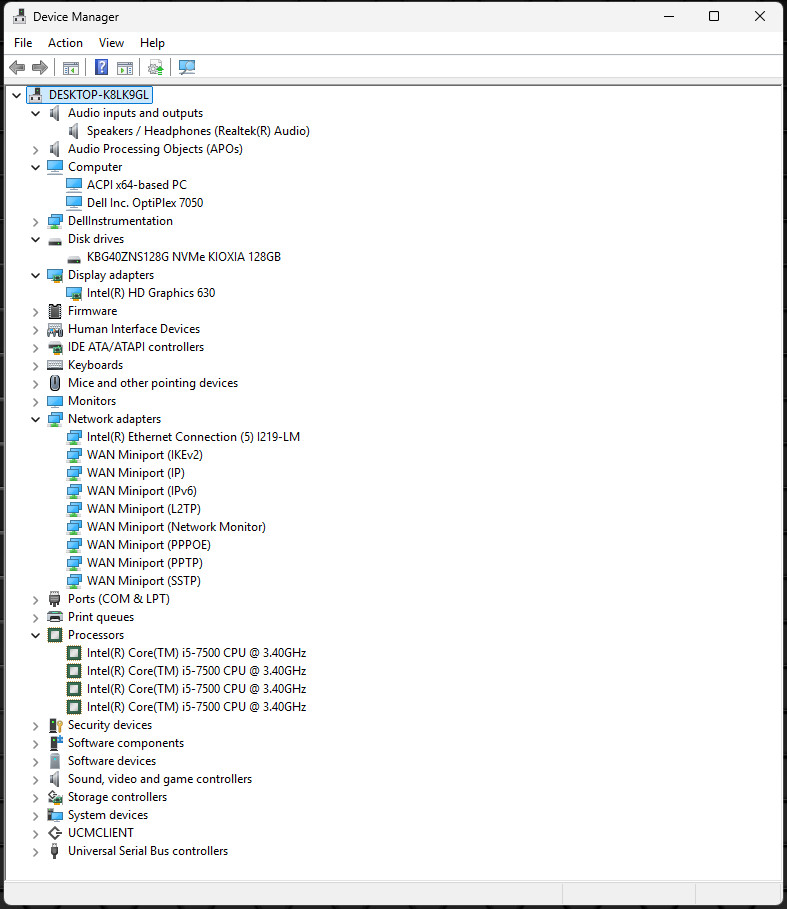This screenshot has width=787, height=909.
Task: Open the Help menu
Action: click(x=152, y=43)
